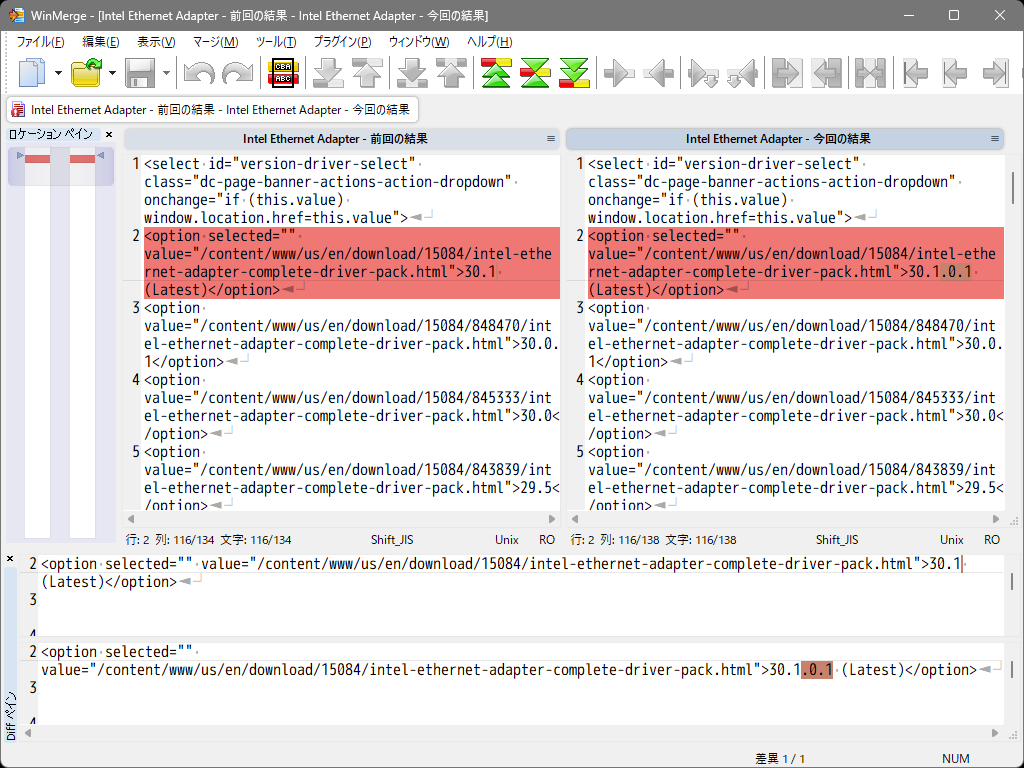Open the 編集(E) menu
The image size is (1024, 768).
(x=101, y=42)
